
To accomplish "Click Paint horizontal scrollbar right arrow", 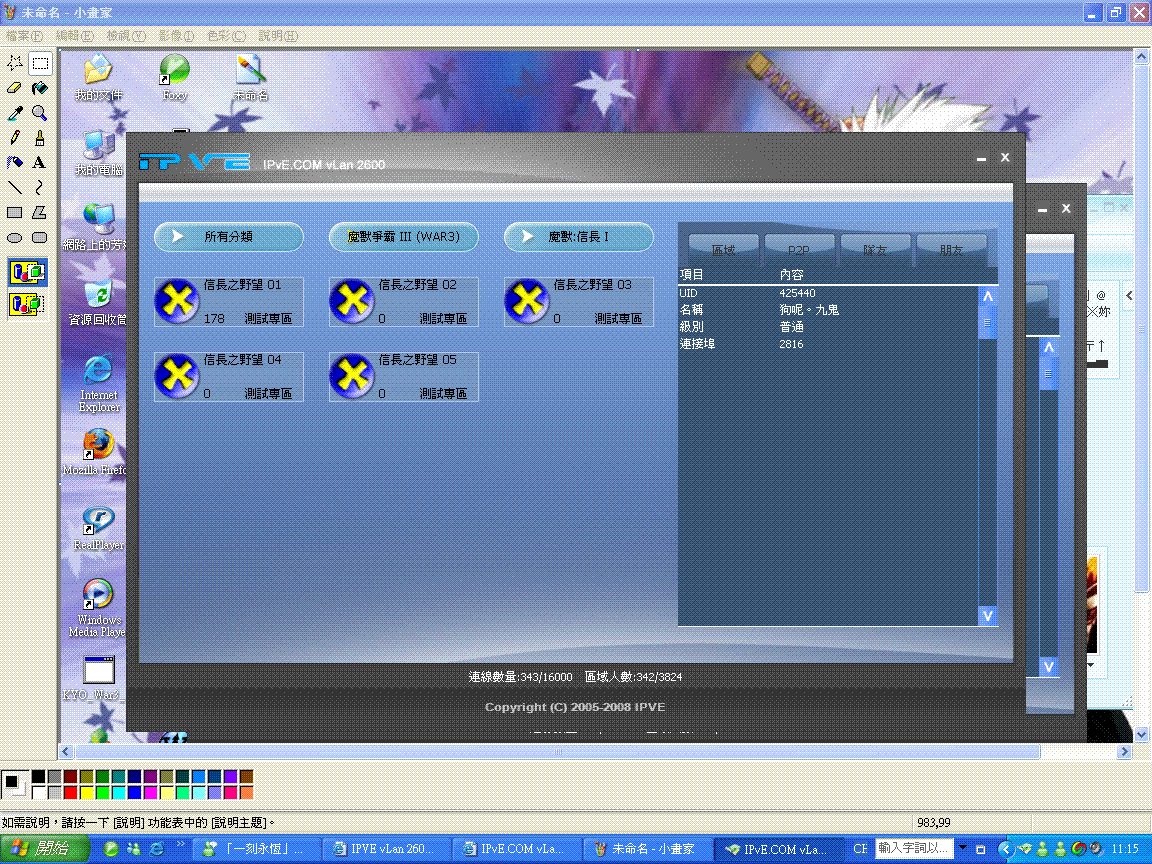I will 1124,752.
